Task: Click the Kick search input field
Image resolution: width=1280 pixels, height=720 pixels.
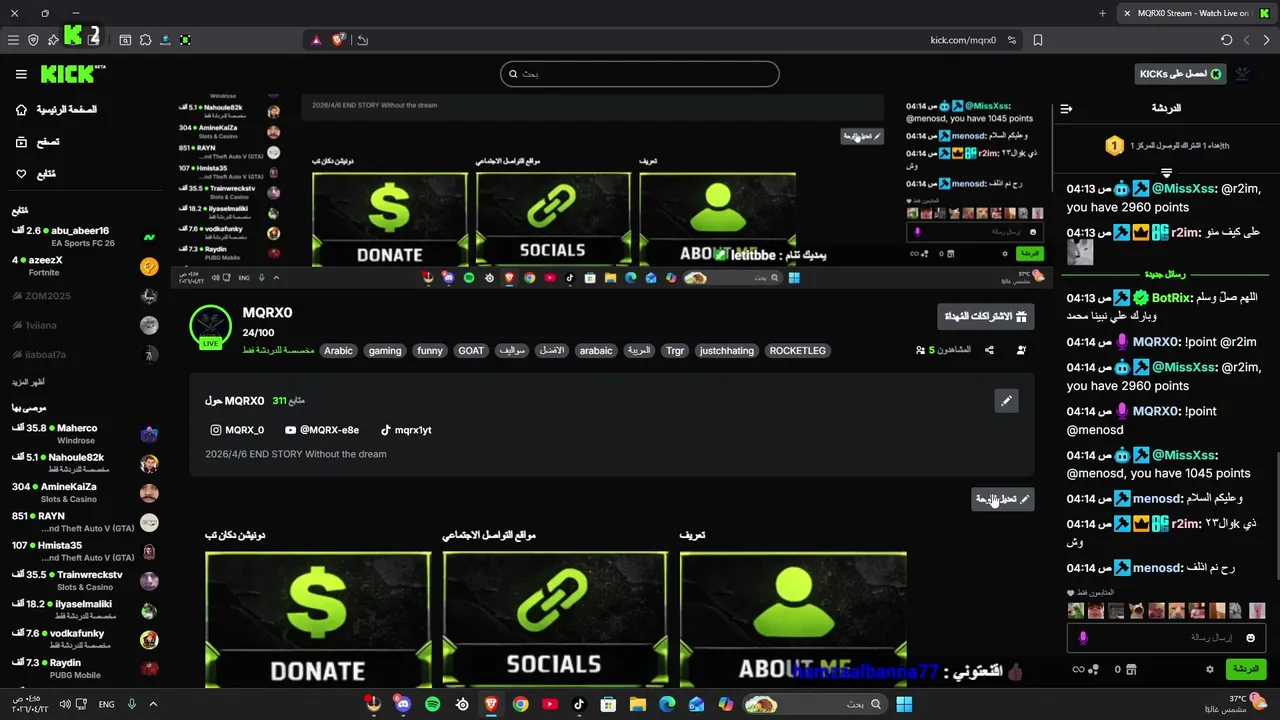Action: point(640,74)
